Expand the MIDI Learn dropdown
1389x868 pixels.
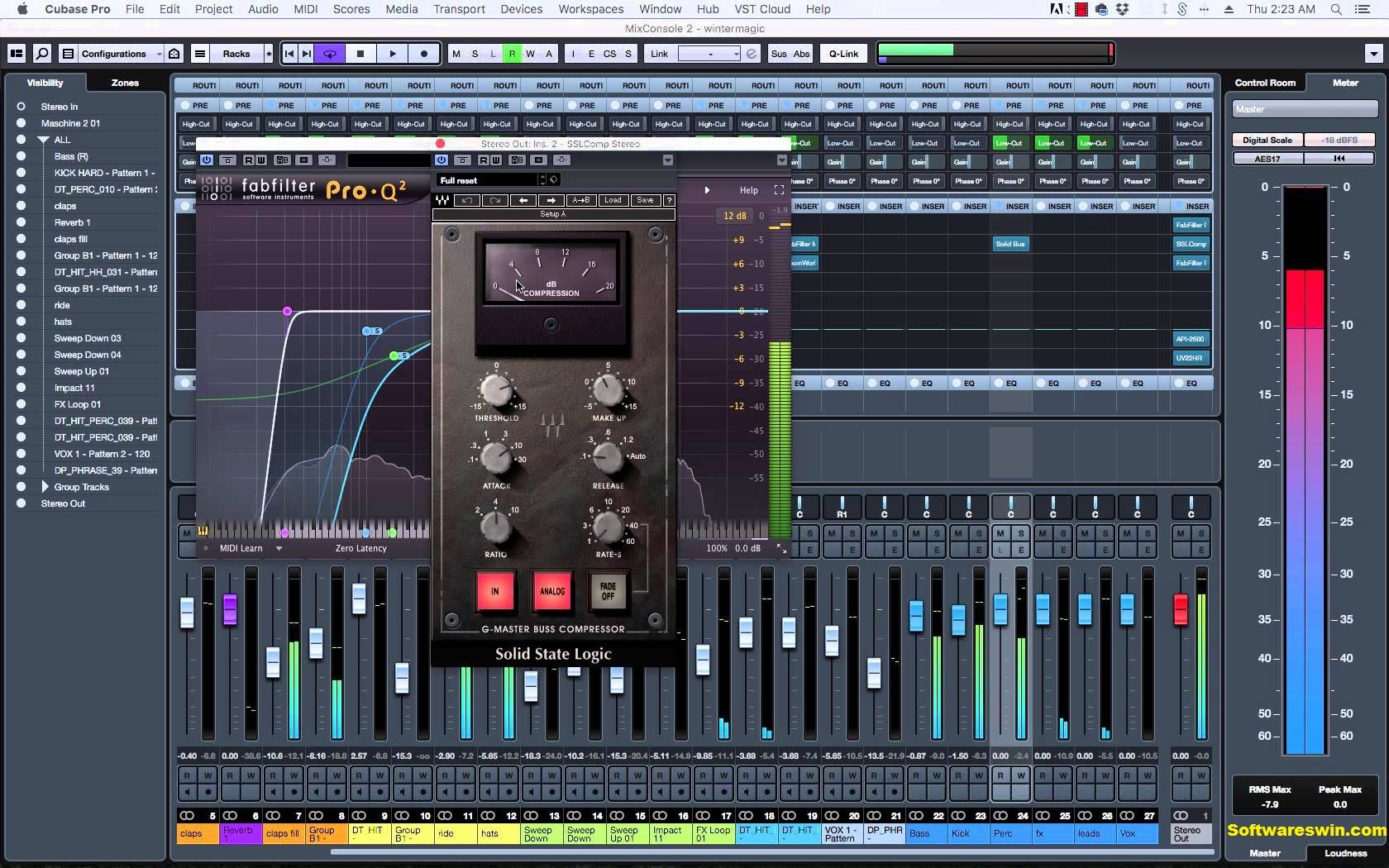pyautogui.click(x=279, y=548)
